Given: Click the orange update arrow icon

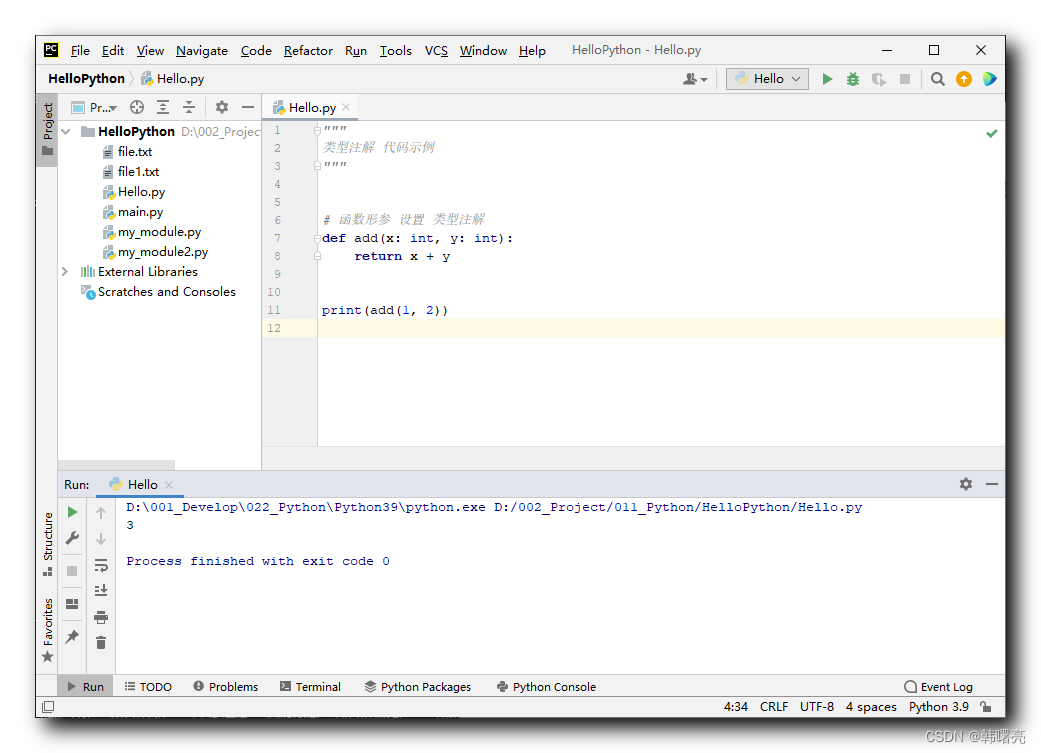Looking at the screenshot, I should coord(963,79).
